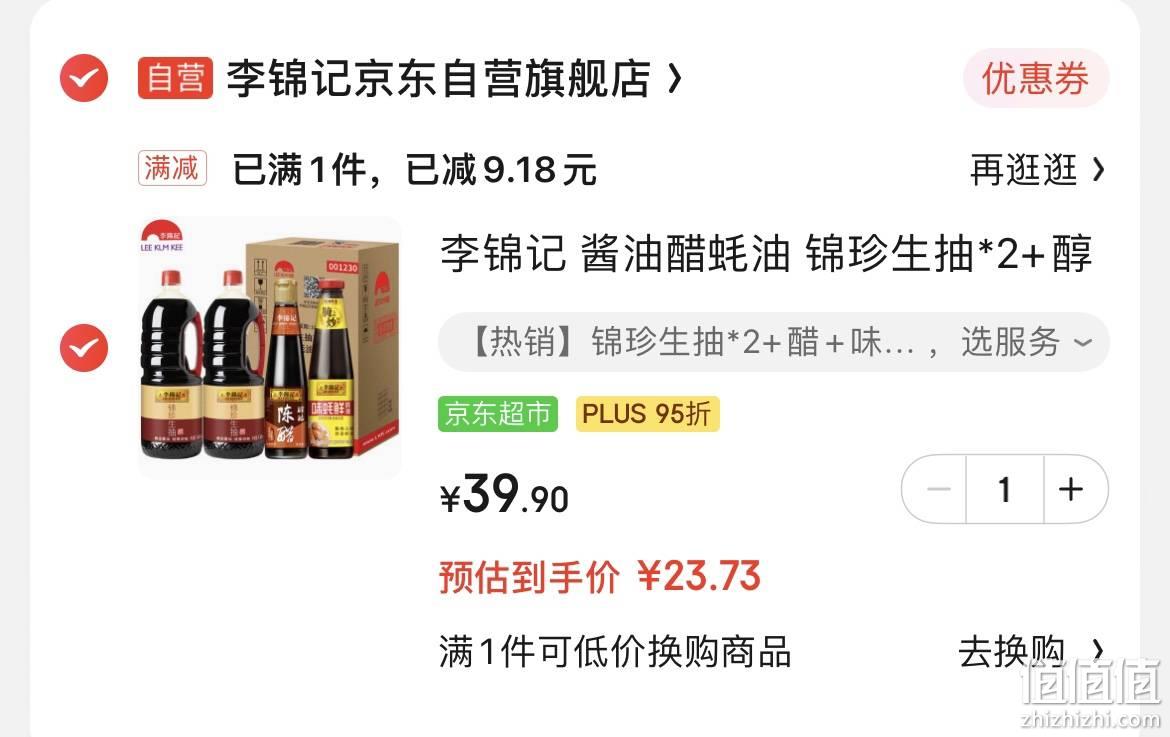The image size is (1170, 737).
Task: Tap the 满减 promotion tag
Action: click(172, 168)
